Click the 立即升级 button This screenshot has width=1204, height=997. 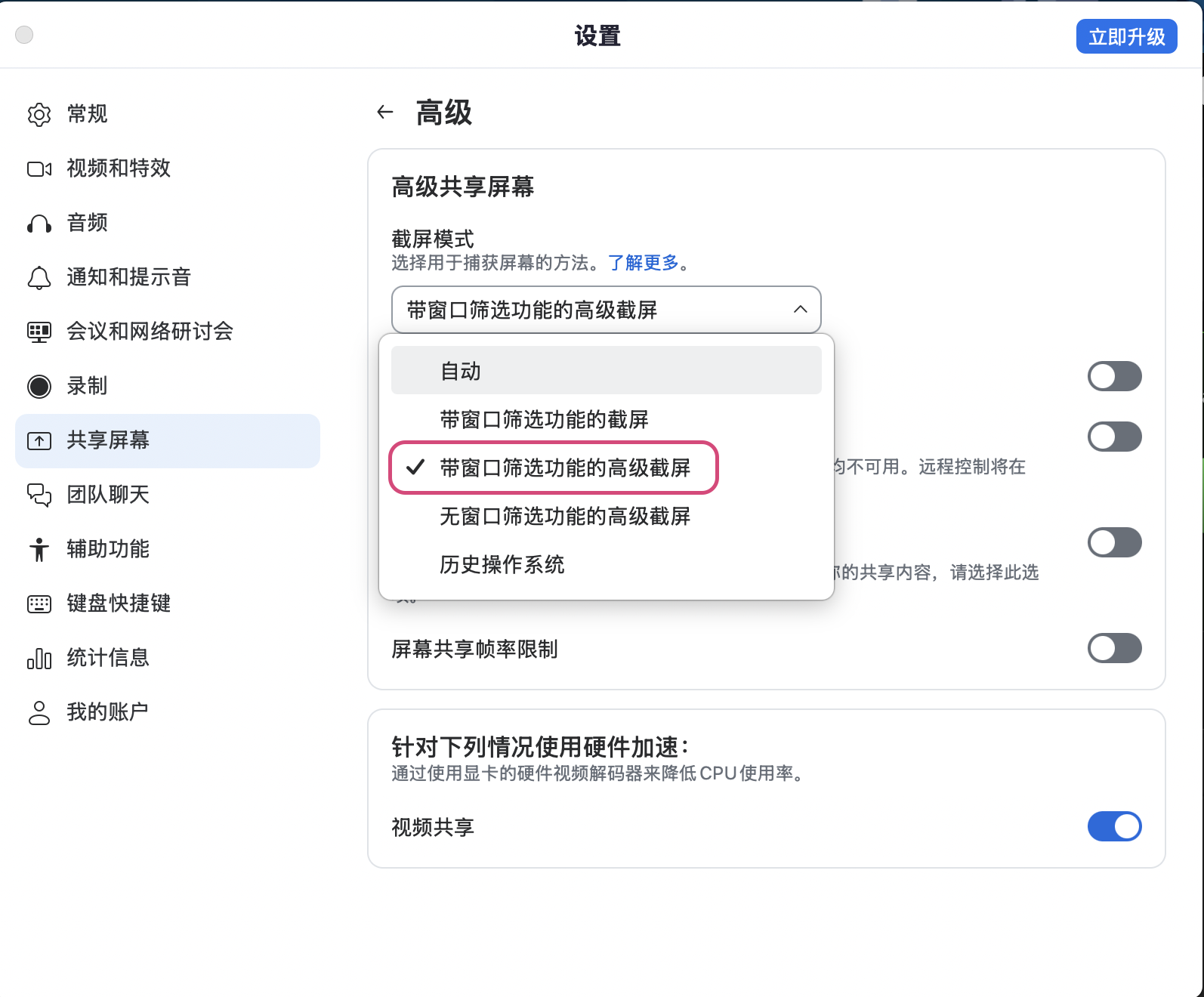1126,36
